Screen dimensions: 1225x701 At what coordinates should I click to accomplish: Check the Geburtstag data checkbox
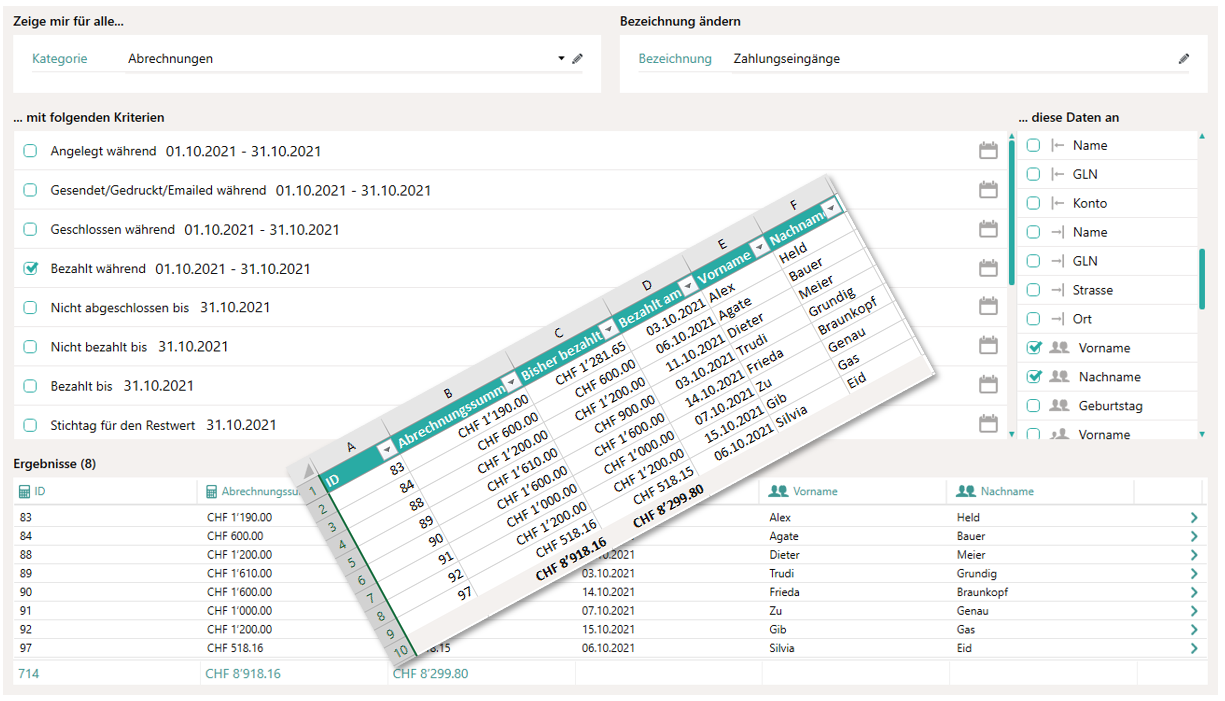point(1034,406)
